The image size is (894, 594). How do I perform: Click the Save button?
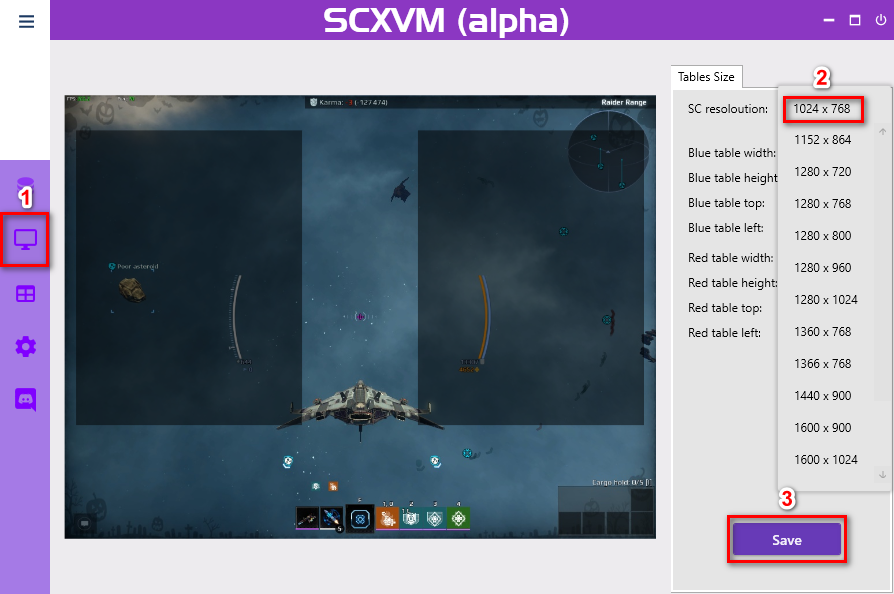tap(787, 540)
